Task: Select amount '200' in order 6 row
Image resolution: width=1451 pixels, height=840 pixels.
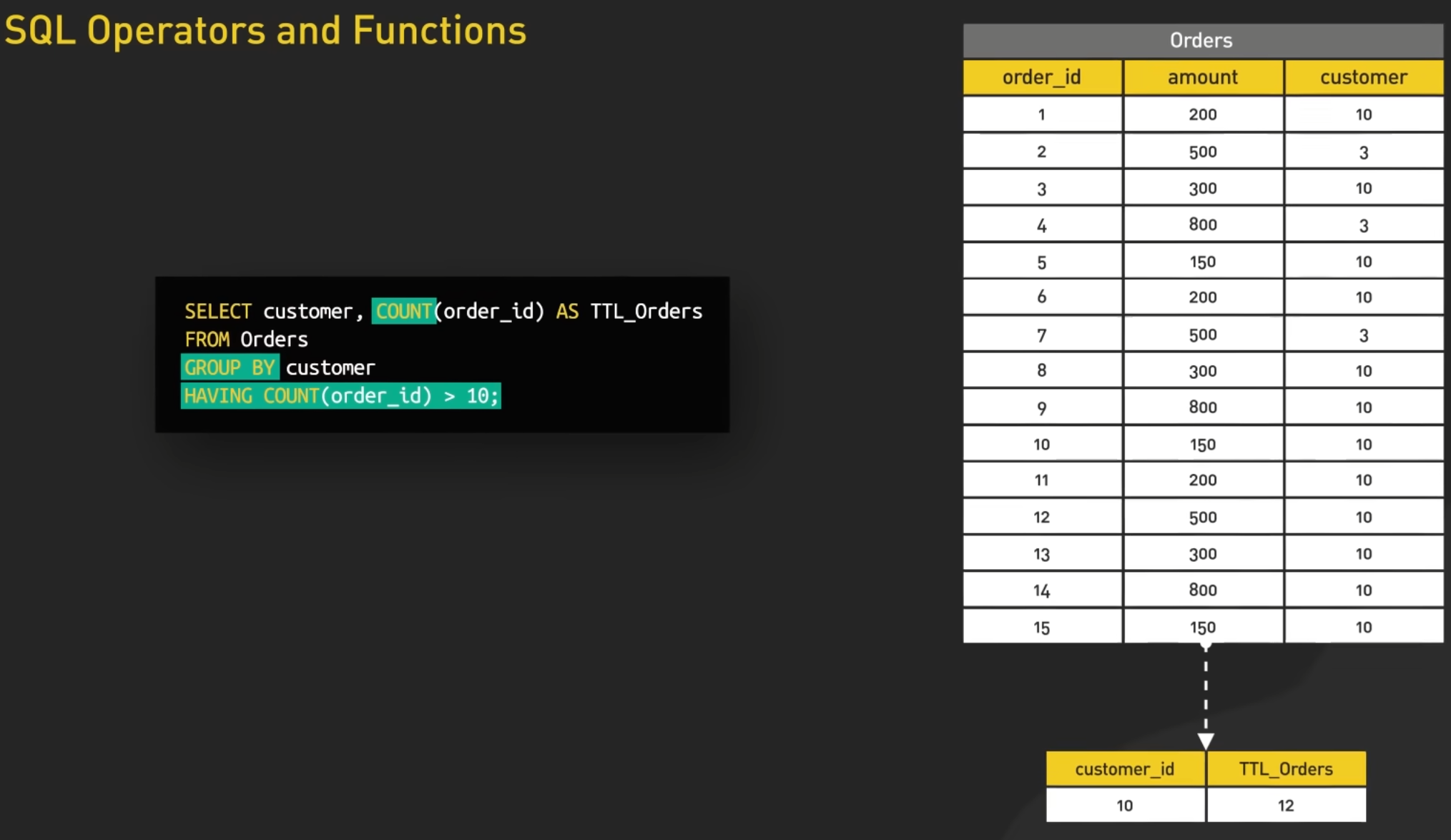Action: [1203, 297]
